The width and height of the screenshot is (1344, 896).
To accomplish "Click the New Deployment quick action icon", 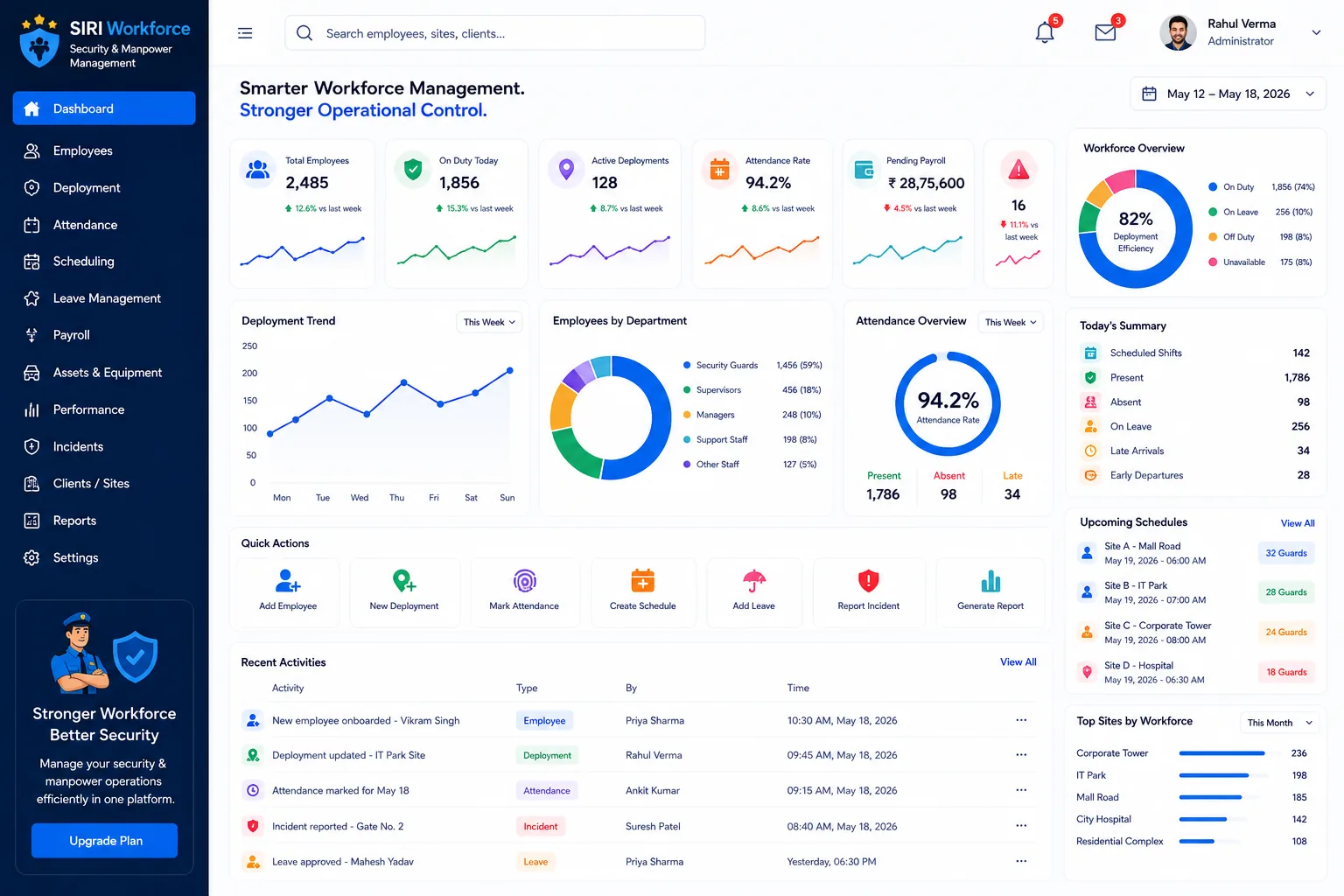I will click(404, 580).
